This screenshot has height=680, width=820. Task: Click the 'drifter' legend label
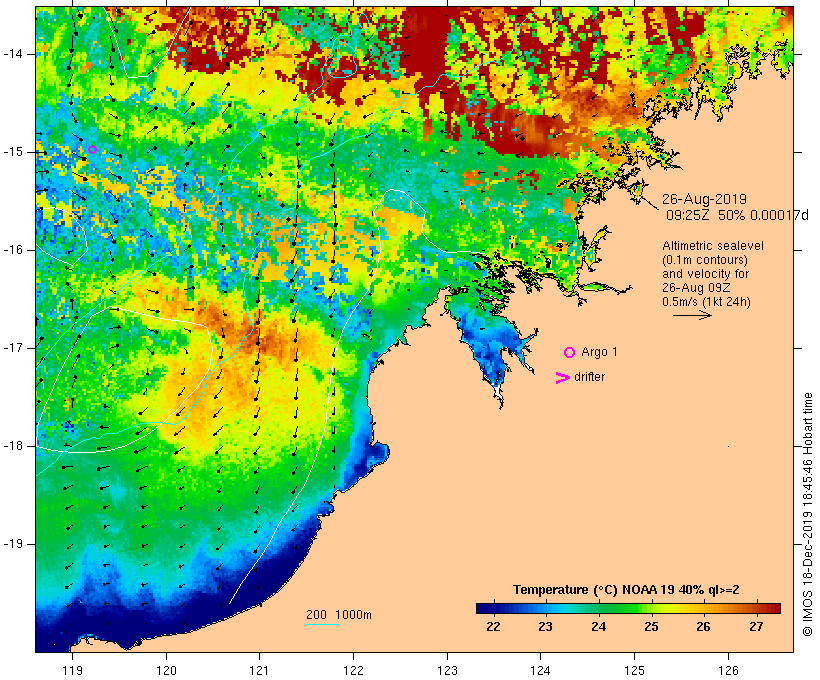pos(589,377)
